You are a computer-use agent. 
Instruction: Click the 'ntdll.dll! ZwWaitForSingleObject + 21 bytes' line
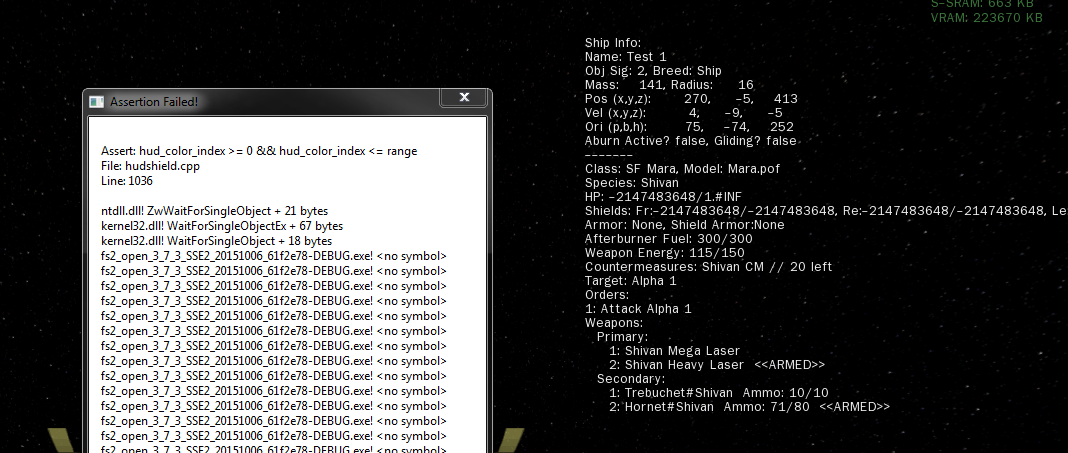tap(215, 211)
